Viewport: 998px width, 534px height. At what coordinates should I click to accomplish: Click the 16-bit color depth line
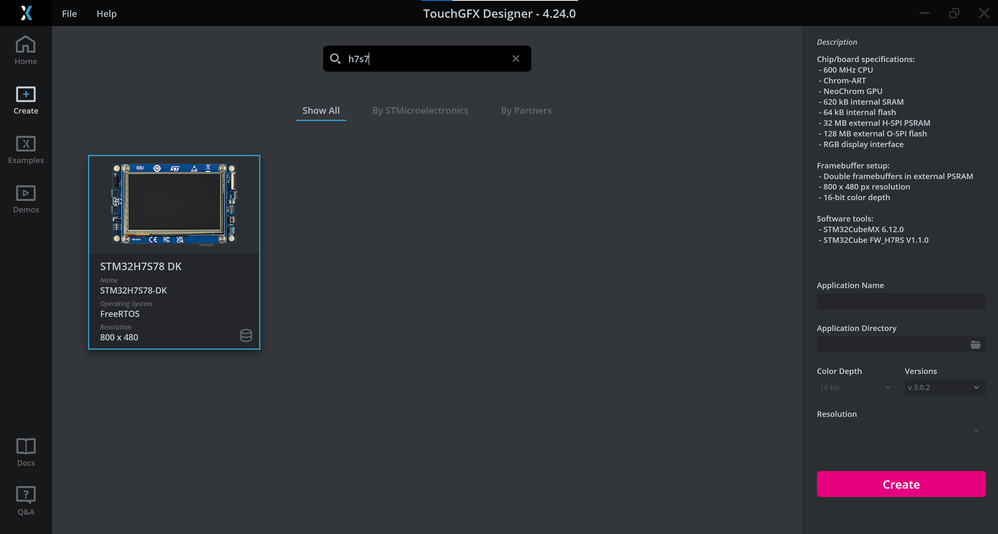click(857, 197)
